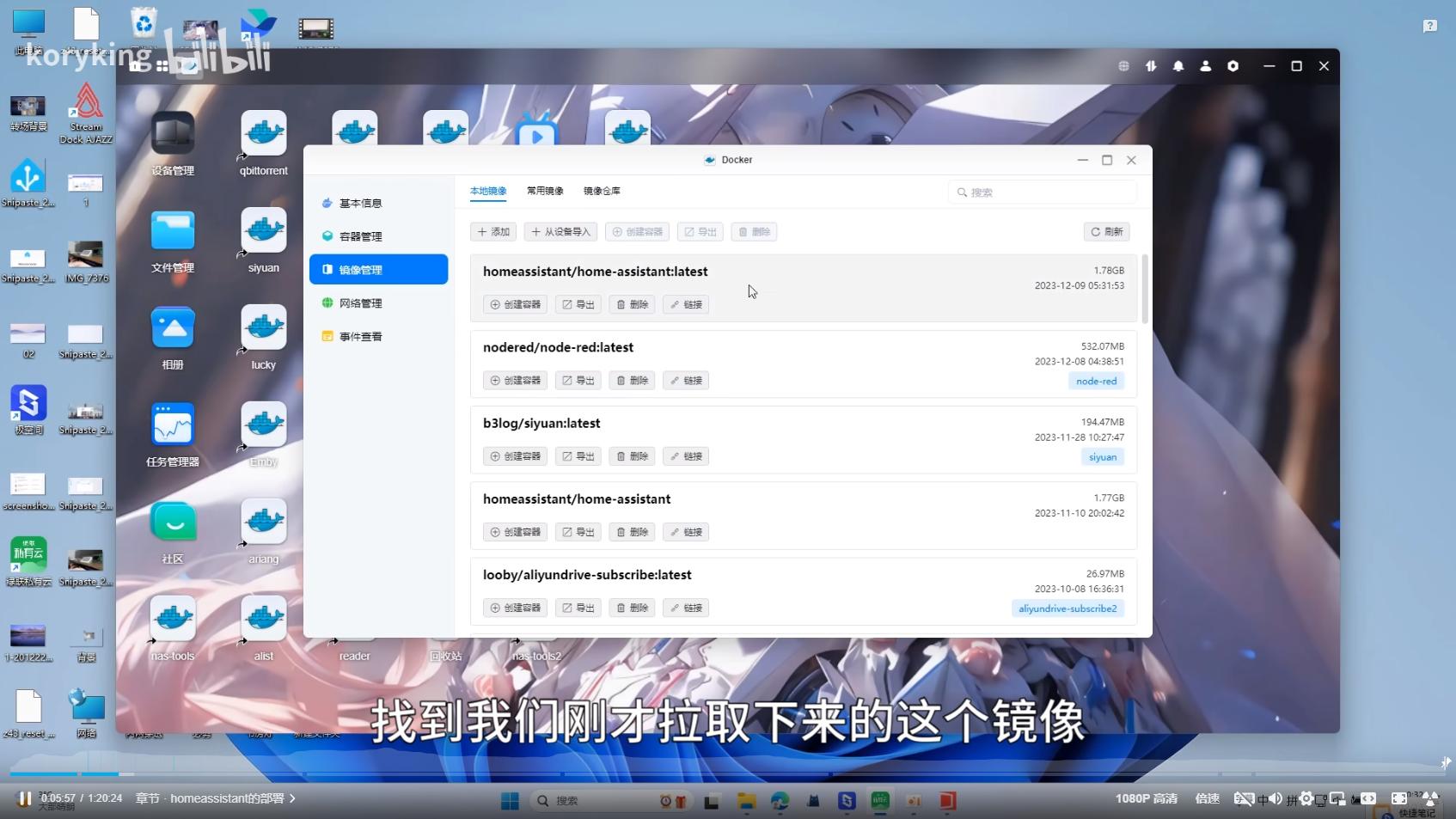Viewport: 1456px width, 819px height.
Task: Click the aliyundrive-subscribe2 container tag
Action: pyautogui.click(x=1068, y=608)
